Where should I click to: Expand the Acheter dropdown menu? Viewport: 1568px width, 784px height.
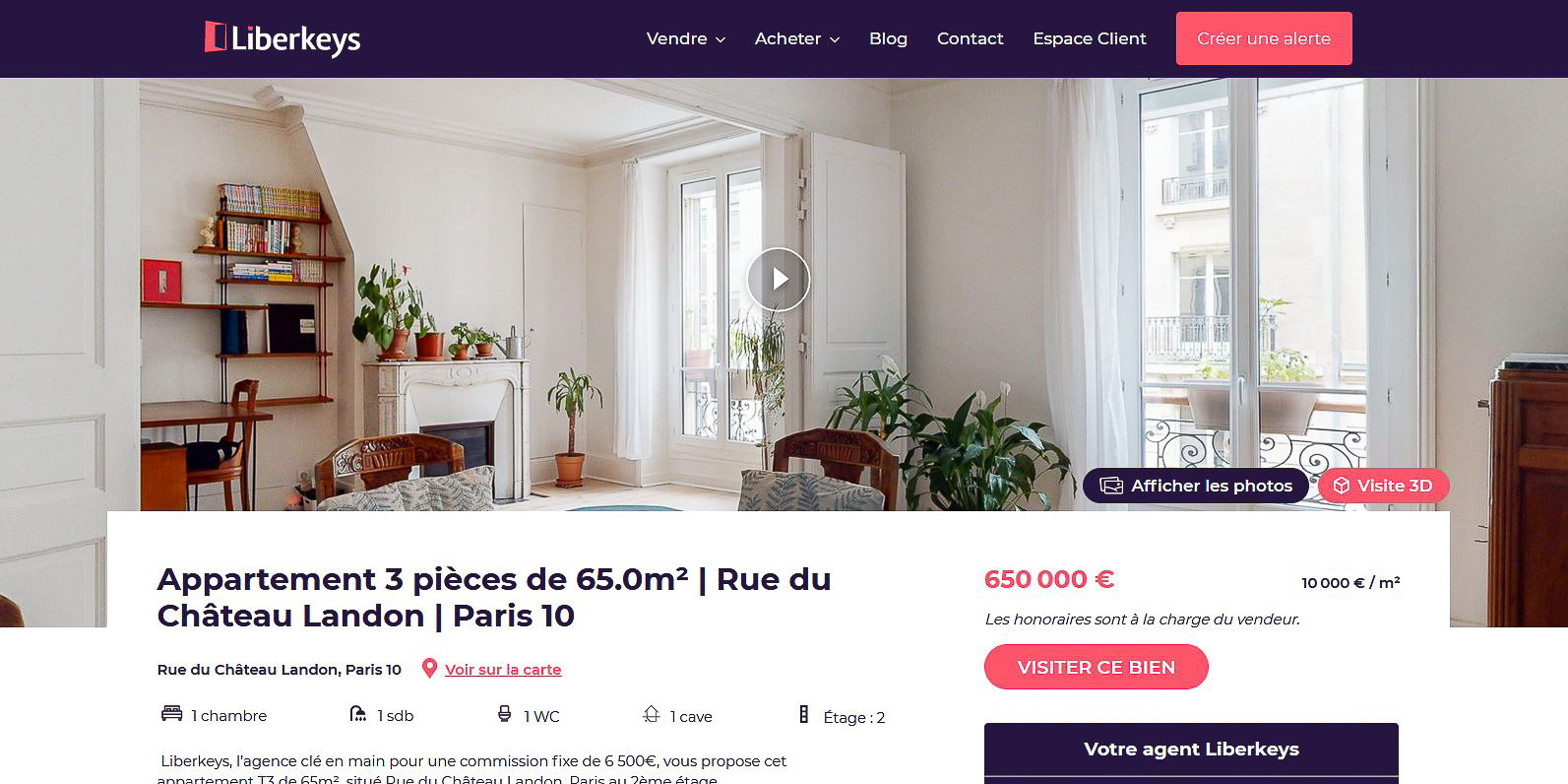click(x=797, y=38)
